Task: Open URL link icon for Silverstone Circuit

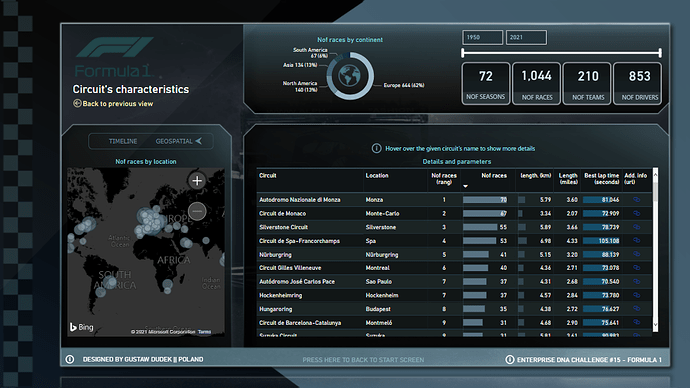Action: pyautogui.click(x=636, y=227)
